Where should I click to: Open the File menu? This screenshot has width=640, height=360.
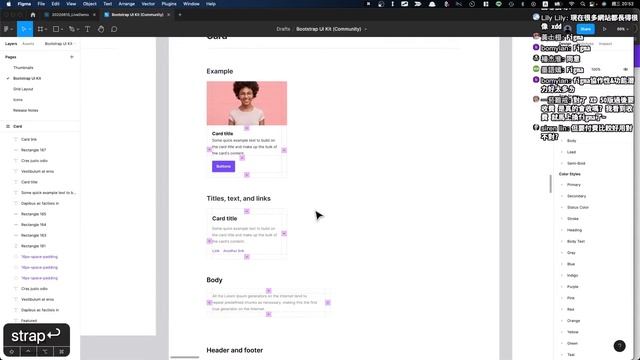tap(41, 4)
